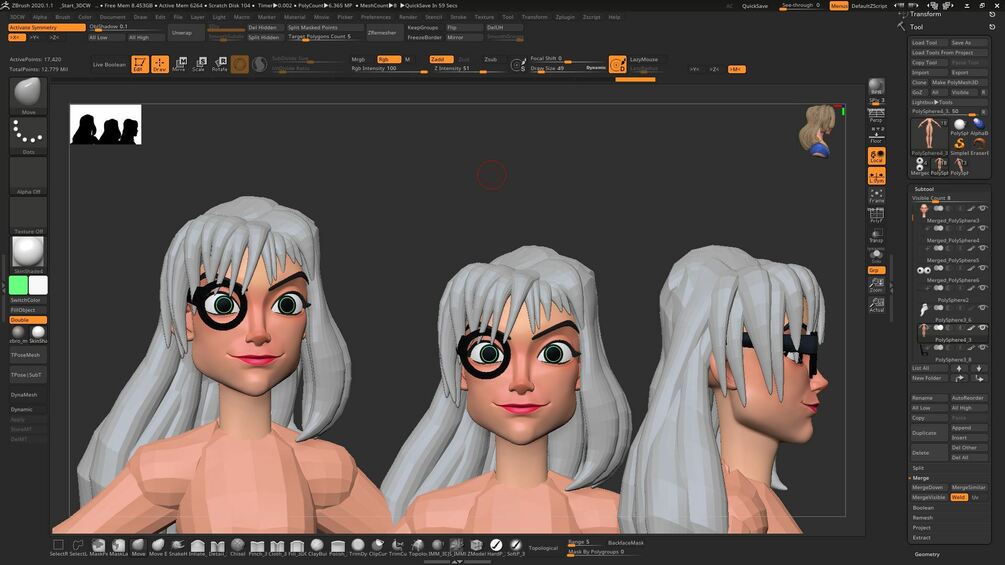The height and width of the screenshot is (565, 1005).
Task: Frame the model in view
Action: click(876, 195)
